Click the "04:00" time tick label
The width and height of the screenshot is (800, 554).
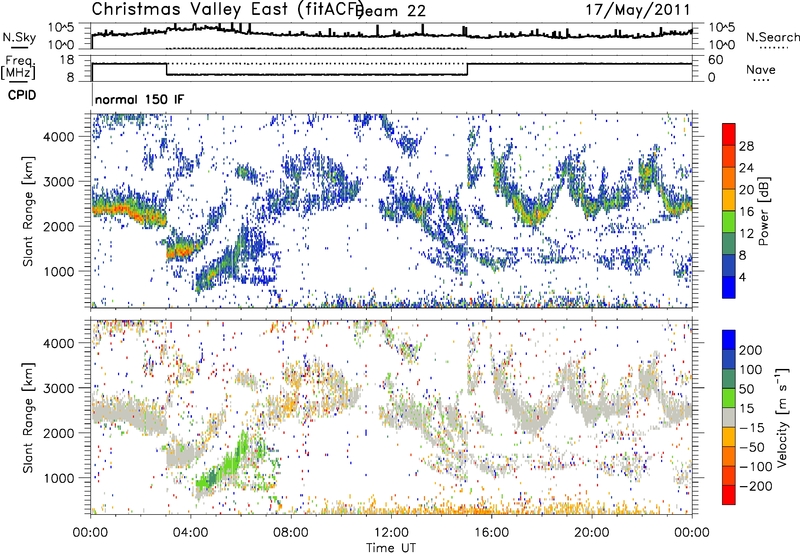(191, 533)
